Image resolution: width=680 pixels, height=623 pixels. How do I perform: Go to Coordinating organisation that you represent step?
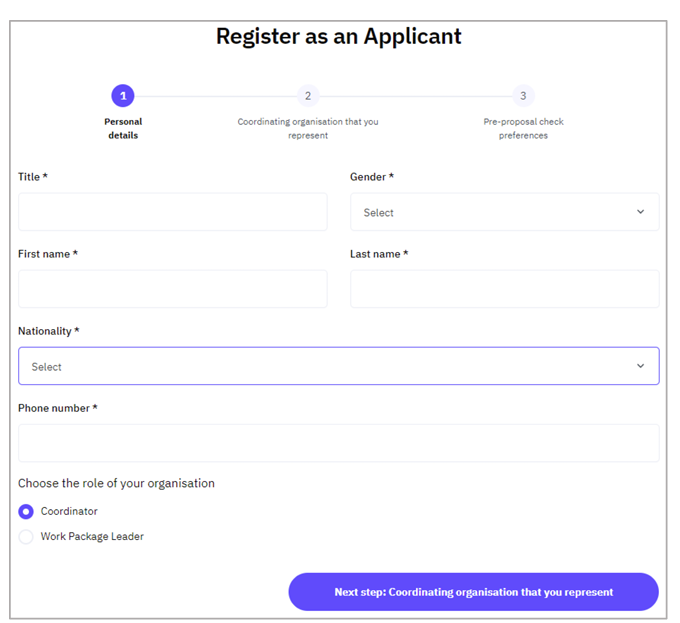(308, 128)
